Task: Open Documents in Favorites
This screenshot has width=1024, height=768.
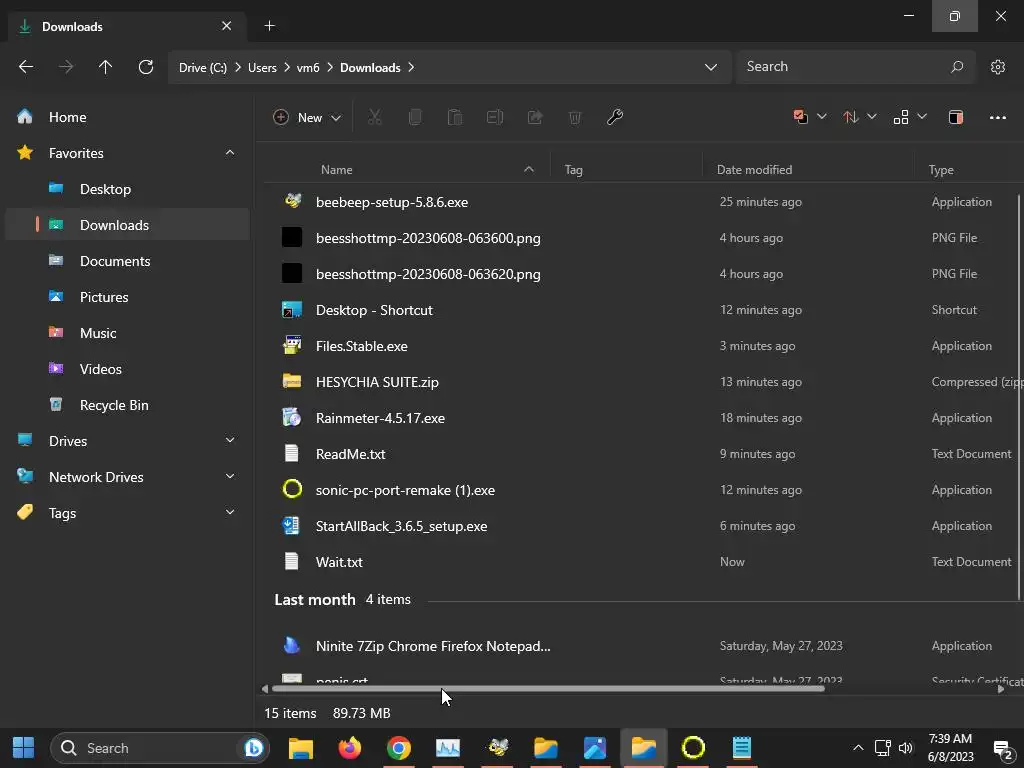Action: pyautogui.click(x=127, y=261)
